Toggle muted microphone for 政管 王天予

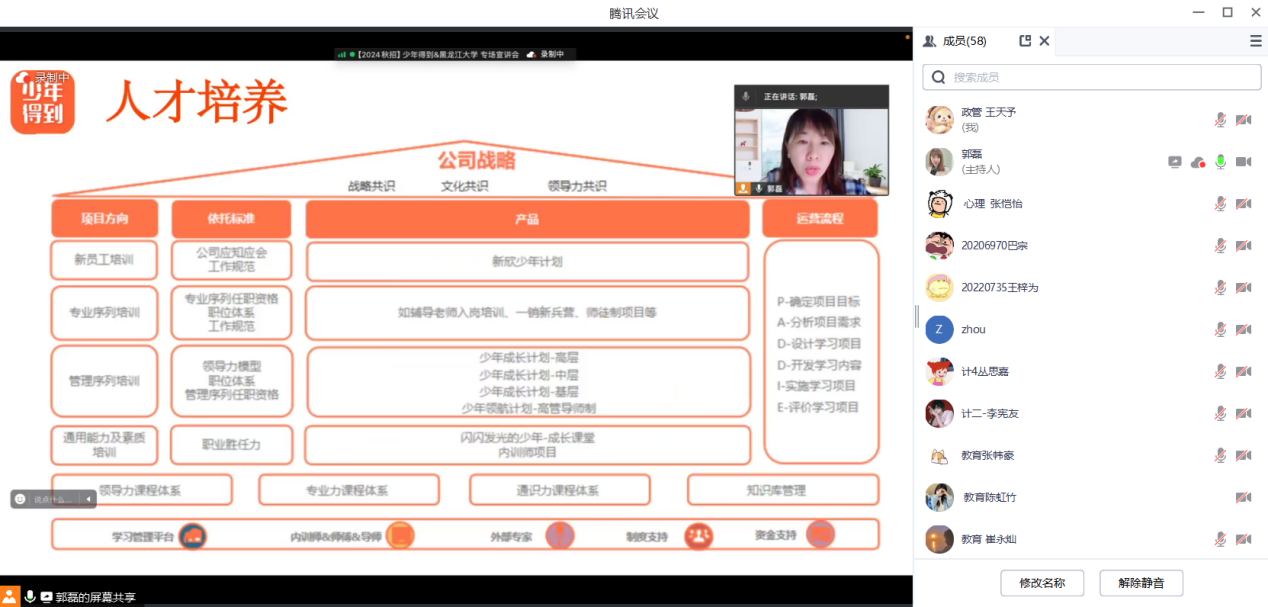pyautogui.click(x=1220, y=120)
